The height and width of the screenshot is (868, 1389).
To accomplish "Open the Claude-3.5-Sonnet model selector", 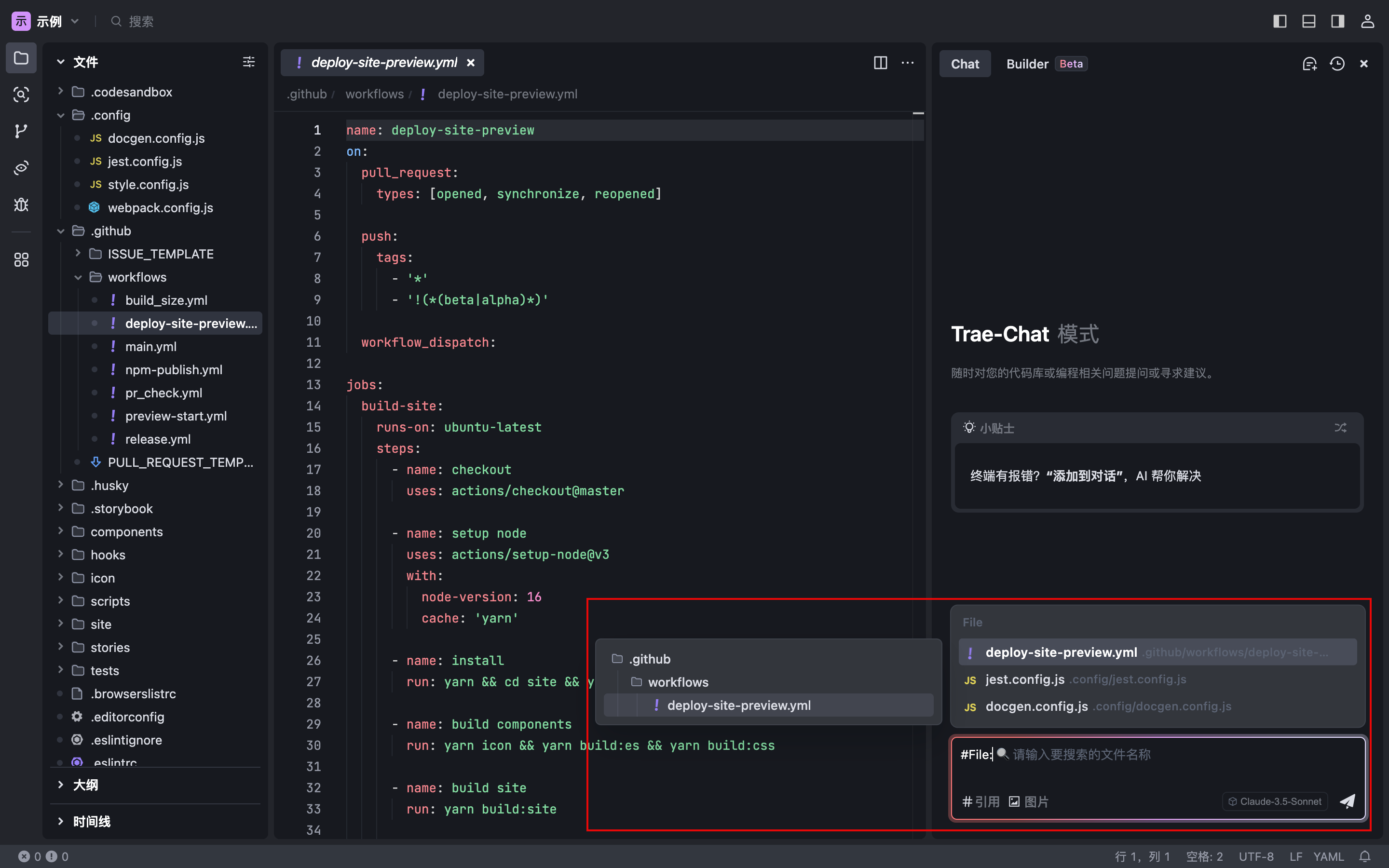I will tap(1275, 801).
